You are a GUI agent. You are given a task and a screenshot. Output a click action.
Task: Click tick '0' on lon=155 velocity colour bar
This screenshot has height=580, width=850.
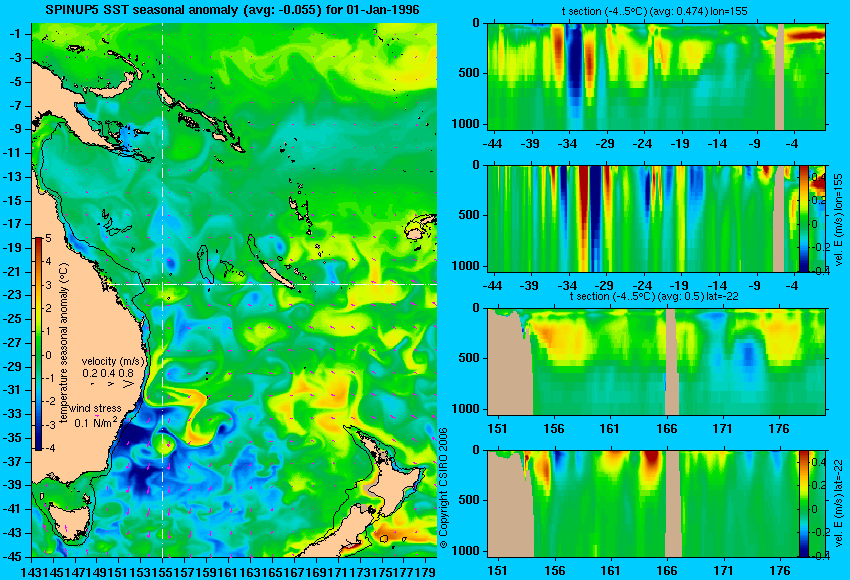815,224
